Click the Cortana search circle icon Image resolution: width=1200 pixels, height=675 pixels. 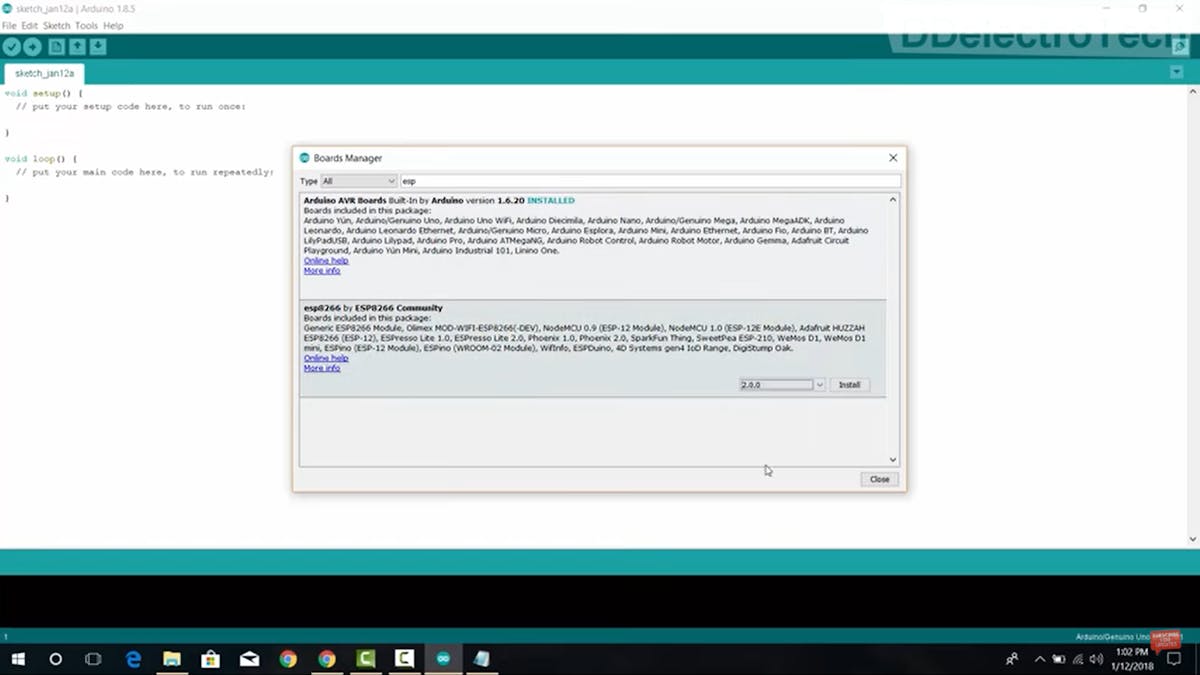click(56, 659)
